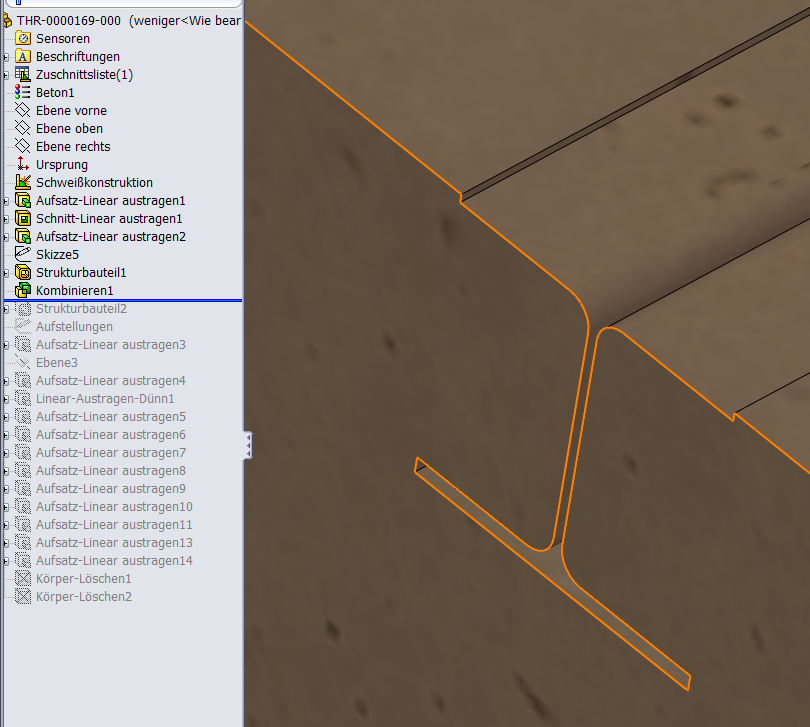Click the Ursprung origin icon
Viewport: 810px width, 727px height.
pos(23,164)
